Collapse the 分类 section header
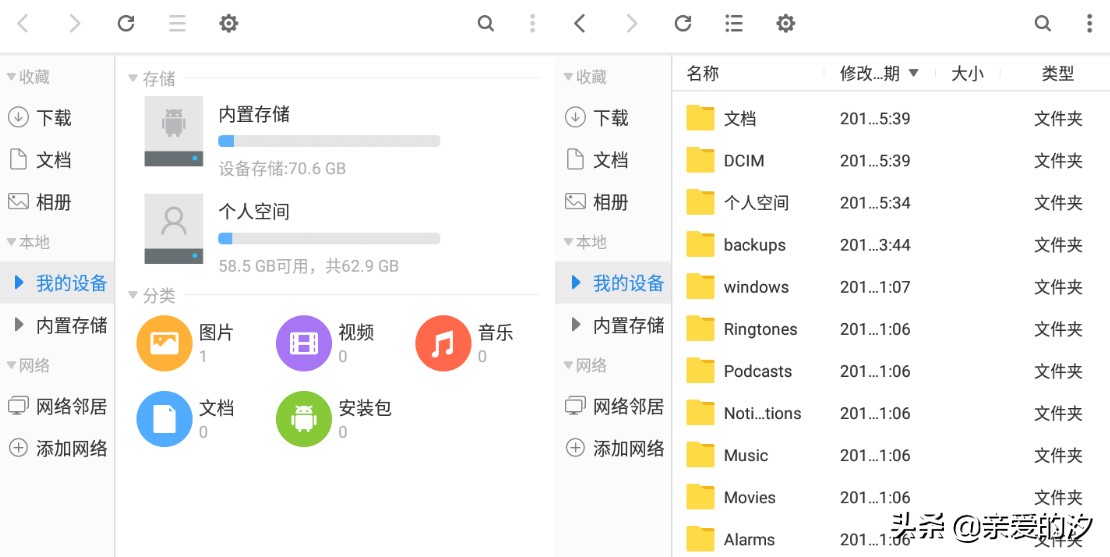The image size is (1110, 557). 134,296
